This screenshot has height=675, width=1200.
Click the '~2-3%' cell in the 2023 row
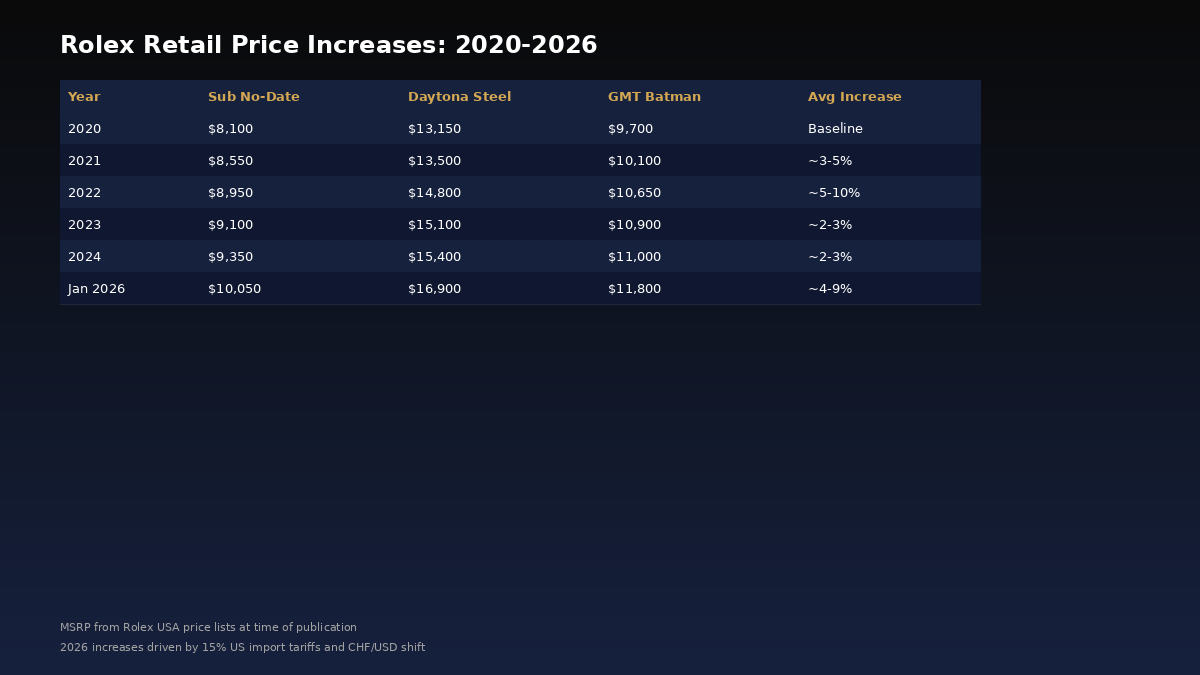(x=830, y=225)
